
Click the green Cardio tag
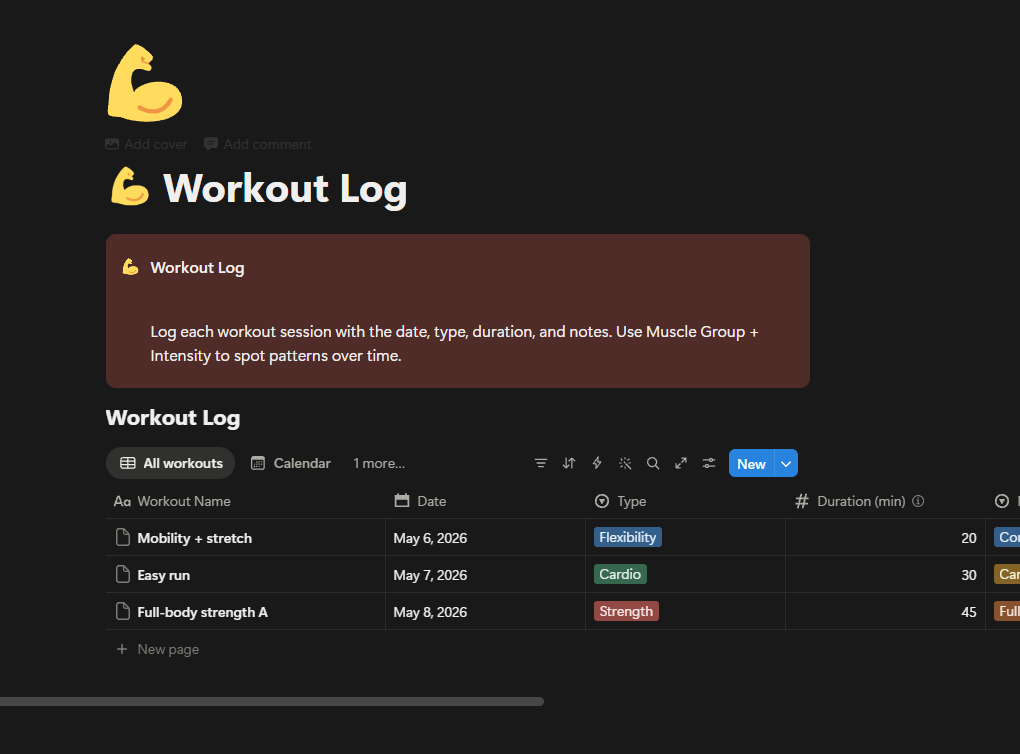coord(620,574)
